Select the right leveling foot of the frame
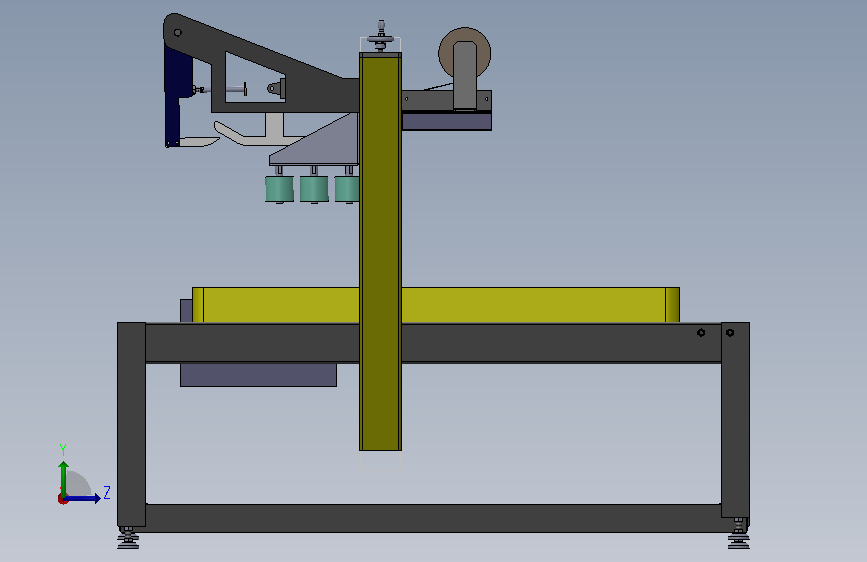Screen dimensions: 867x562 [x=739, y=534]
